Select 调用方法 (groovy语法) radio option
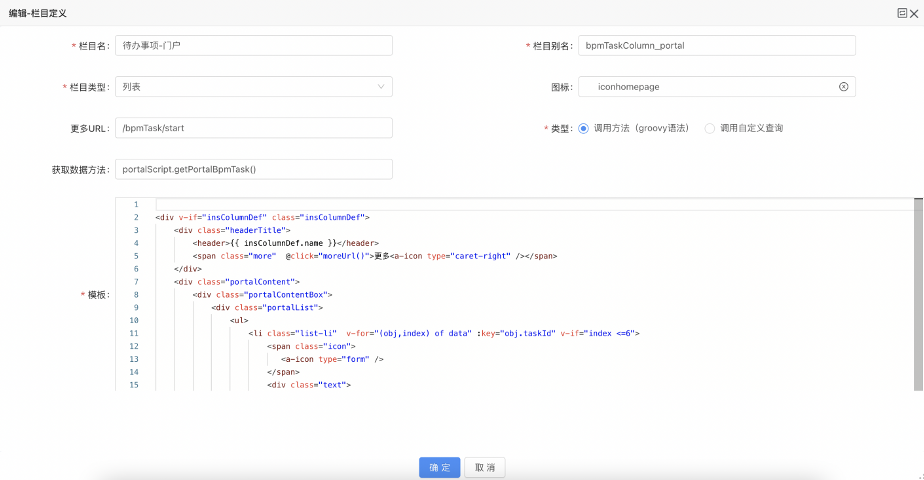This screenshot has height=480, width=924. tap(583, 128)
